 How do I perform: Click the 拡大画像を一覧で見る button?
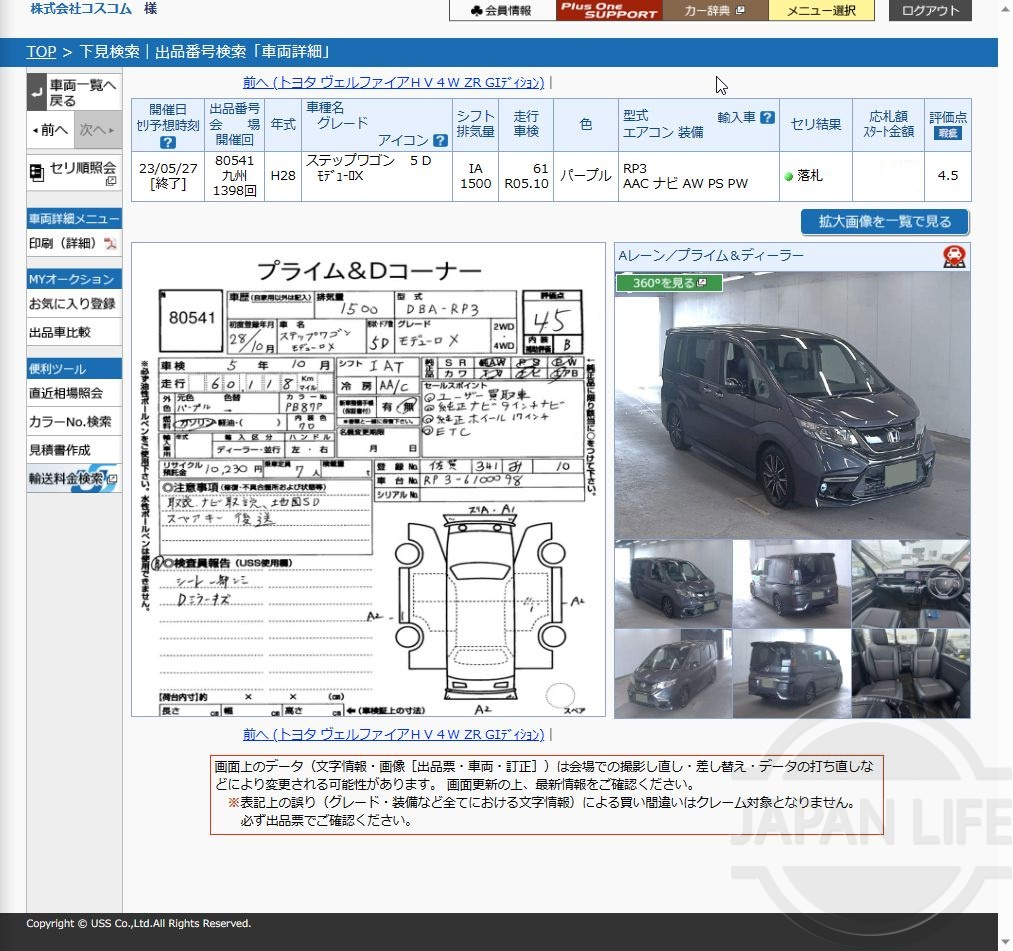883,221
